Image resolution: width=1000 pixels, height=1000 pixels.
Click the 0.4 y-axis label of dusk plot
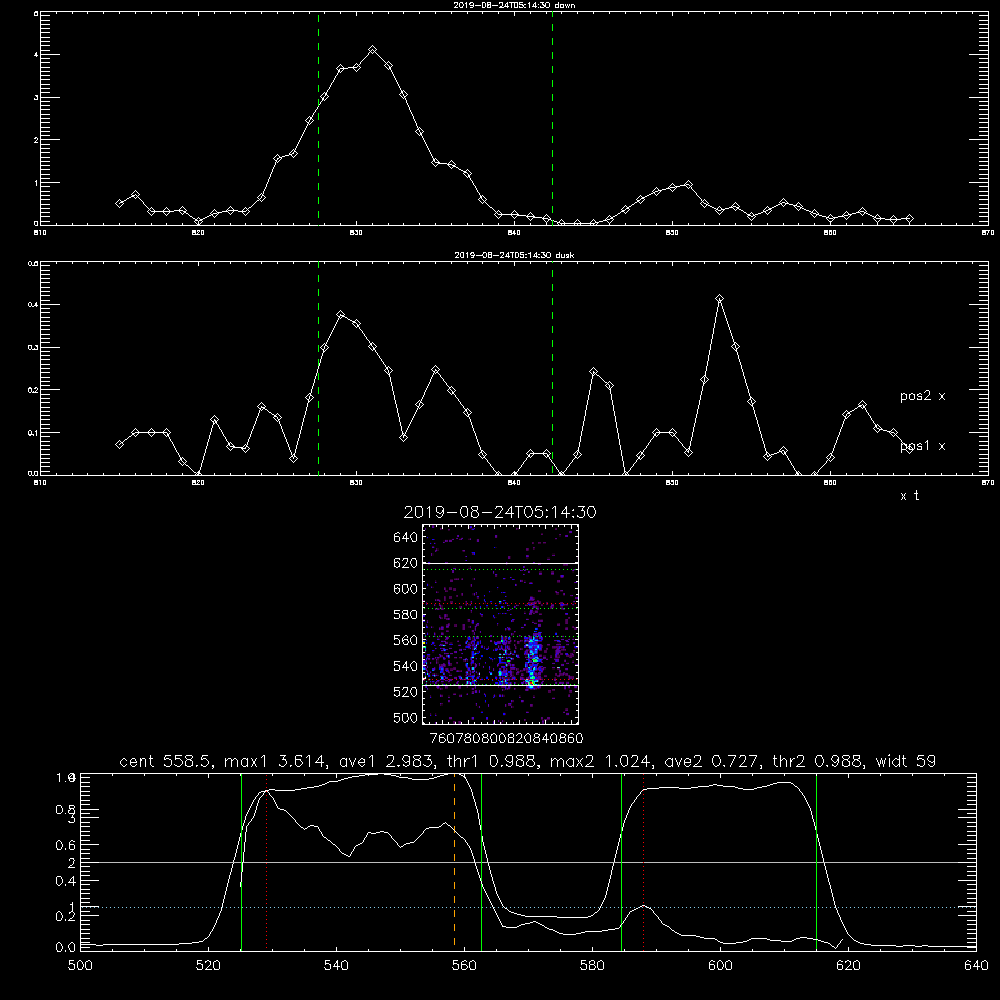33,305
